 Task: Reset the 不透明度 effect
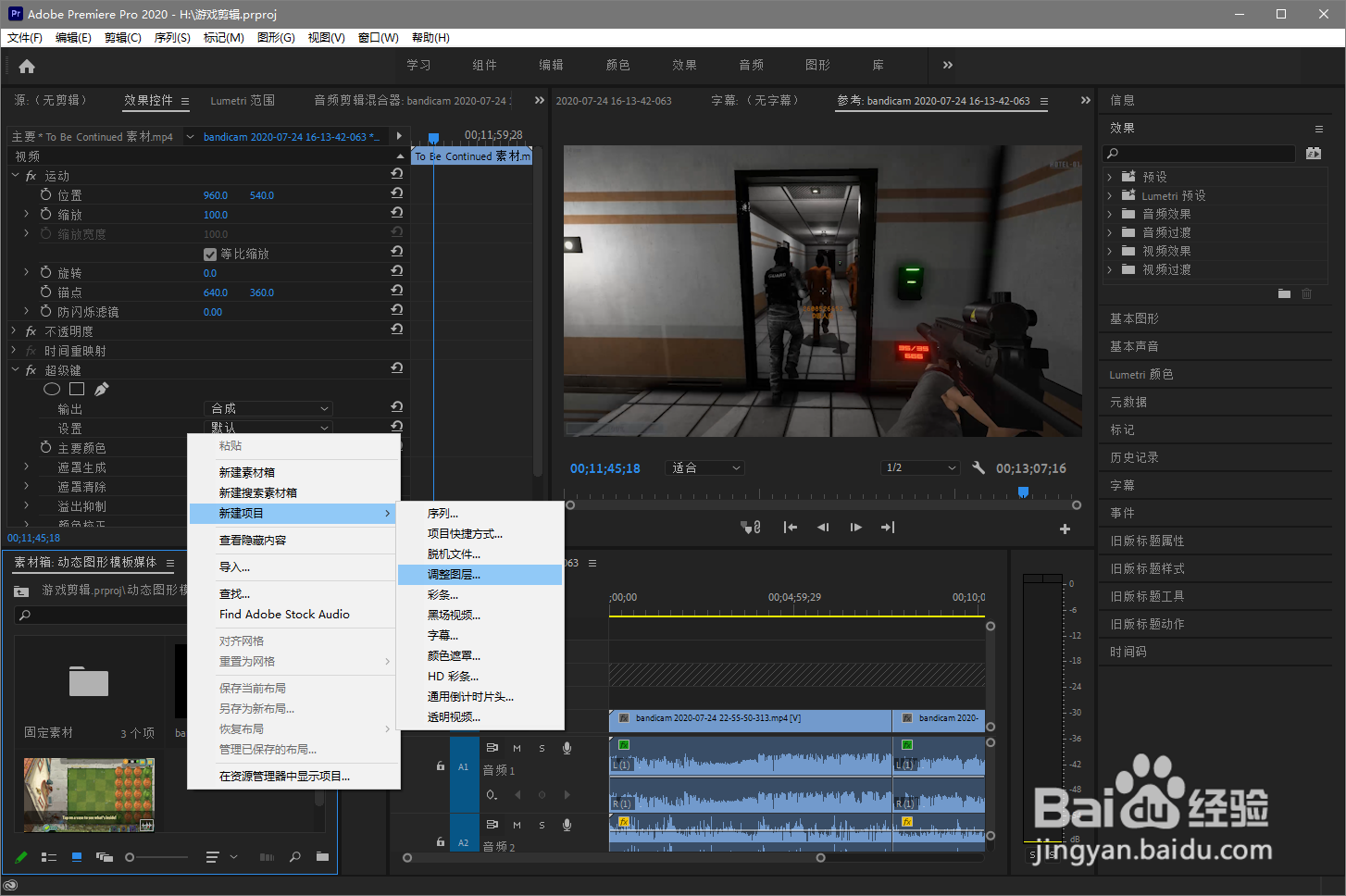[x=397, y=330]
